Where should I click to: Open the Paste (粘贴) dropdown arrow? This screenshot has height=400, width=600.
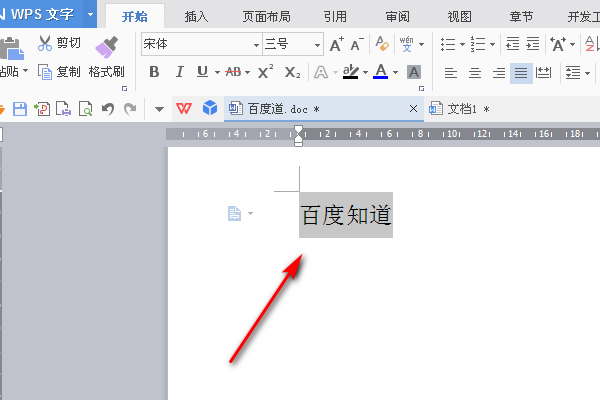pos(26,71)
